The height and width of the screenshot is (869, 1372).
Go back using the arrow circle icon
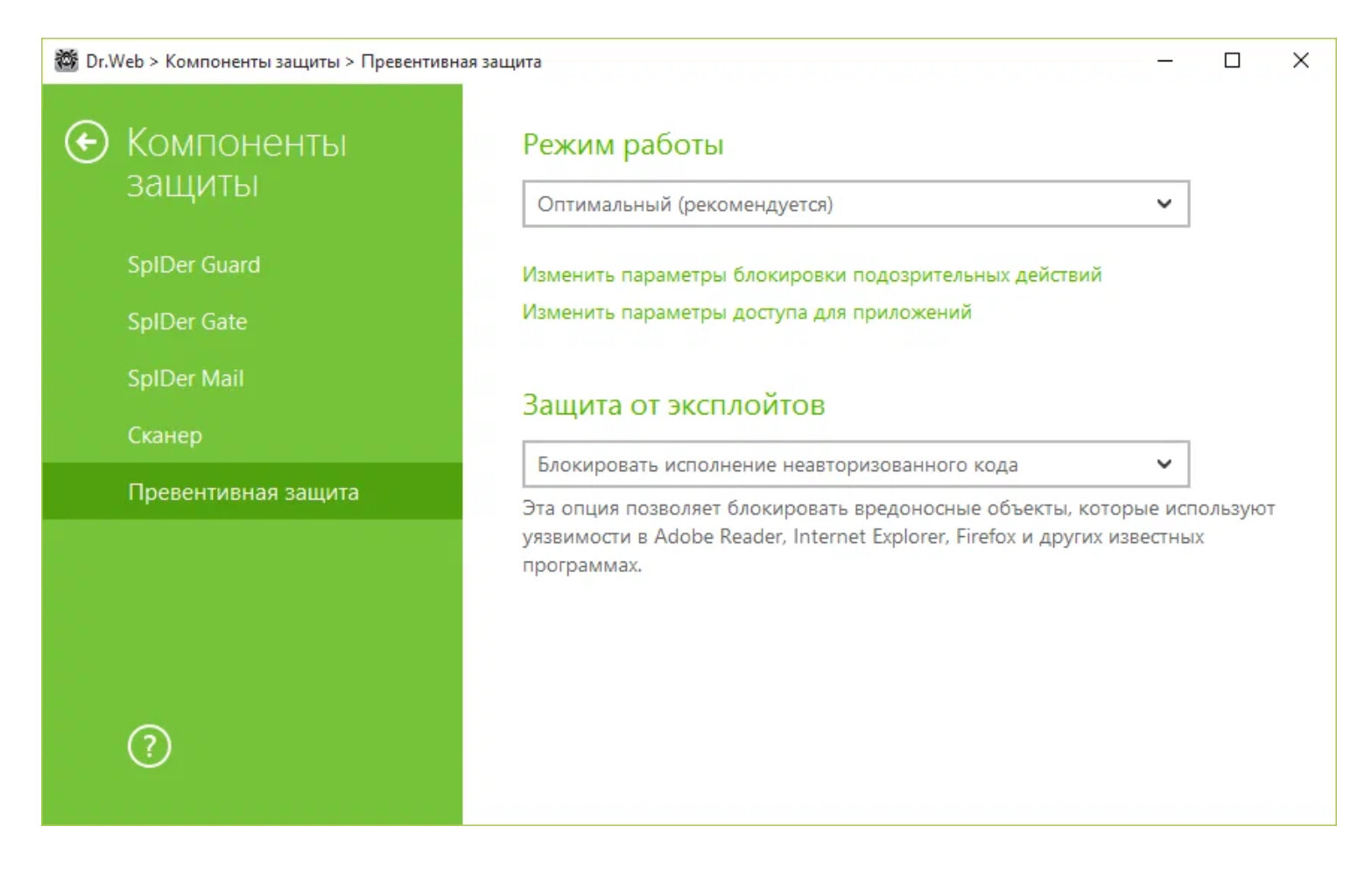coord(87,142)
